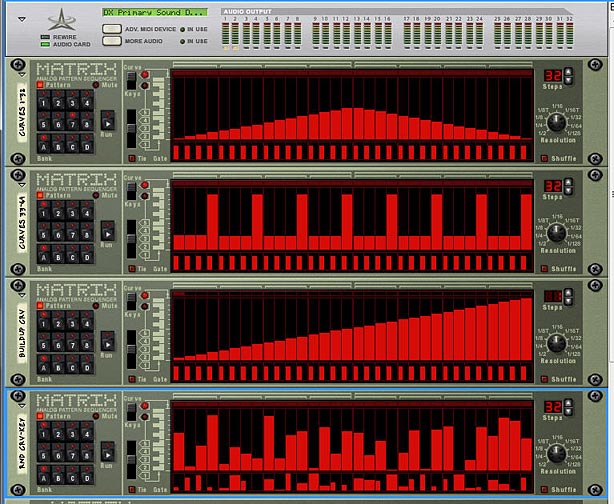This screenshot has height=504, width=614.
Task: Click the Propellerhead star logo
Action: (x=61, y=20)
